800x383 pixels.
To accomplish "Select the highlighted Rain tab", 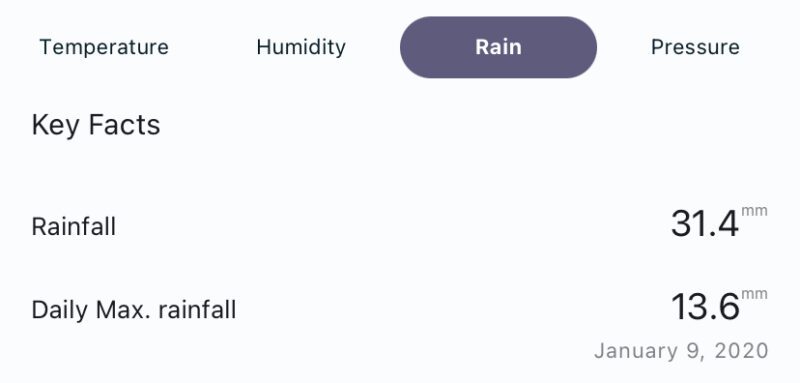I will point(498,47).
